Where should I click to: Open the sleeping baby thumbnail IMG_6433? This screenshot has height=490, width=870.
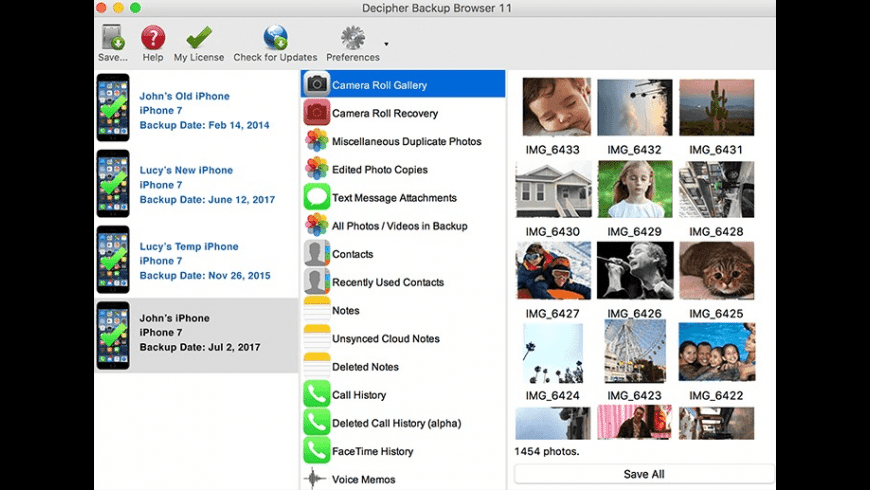pyautogui.click(x=557, y=107)
